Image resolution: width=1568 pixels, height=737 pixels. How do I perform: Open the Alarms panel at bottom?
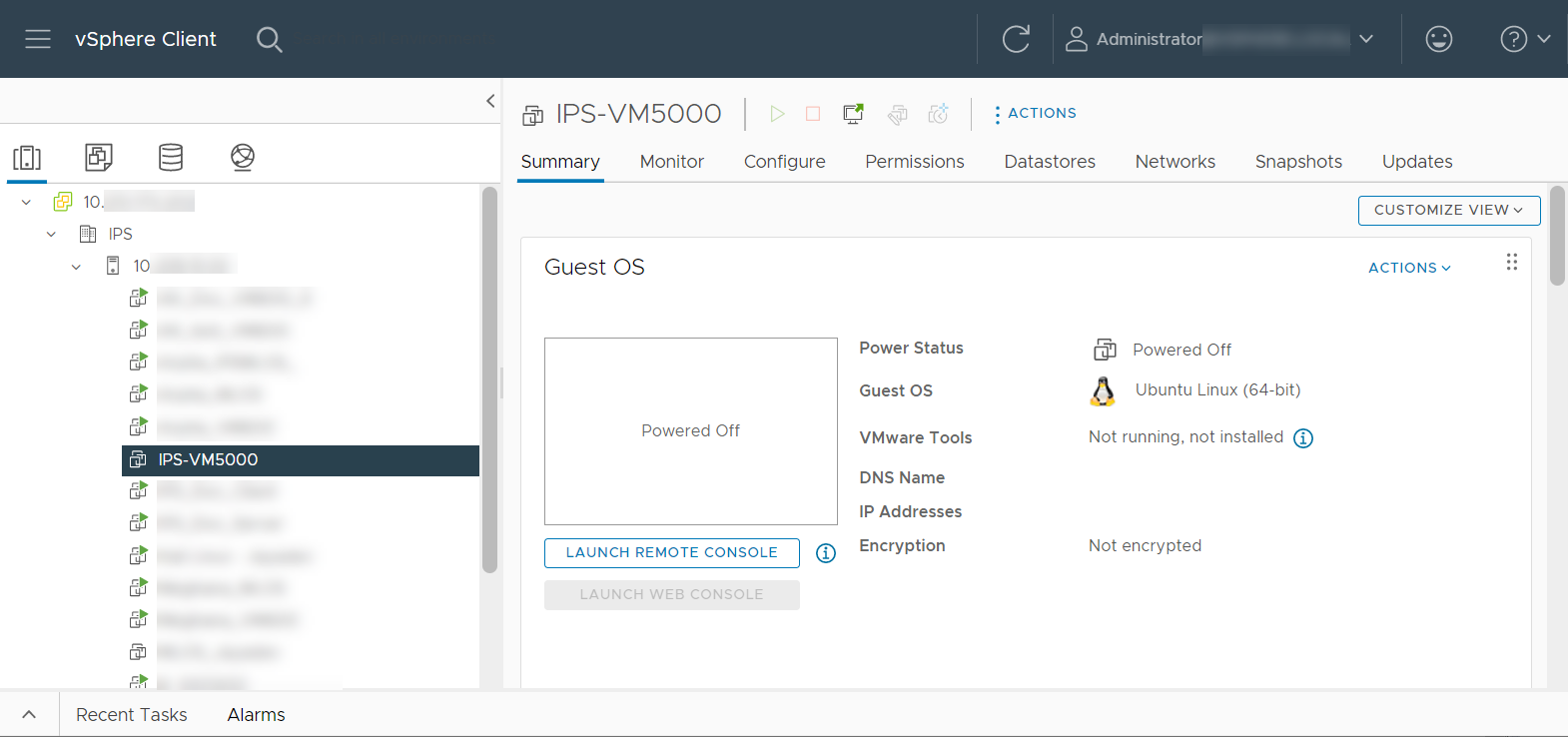coord(256,715)
